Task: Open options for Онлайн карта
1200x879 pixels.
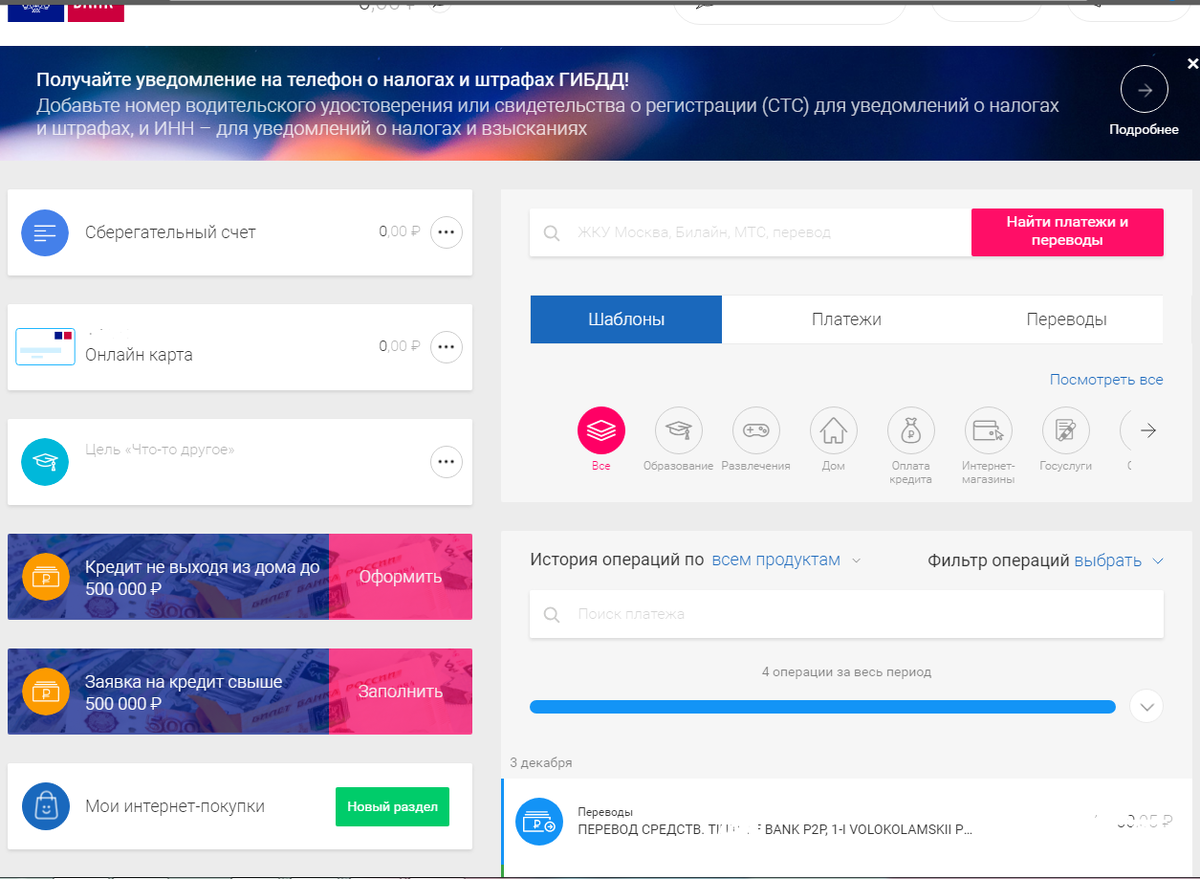Action: pos(446,347)
